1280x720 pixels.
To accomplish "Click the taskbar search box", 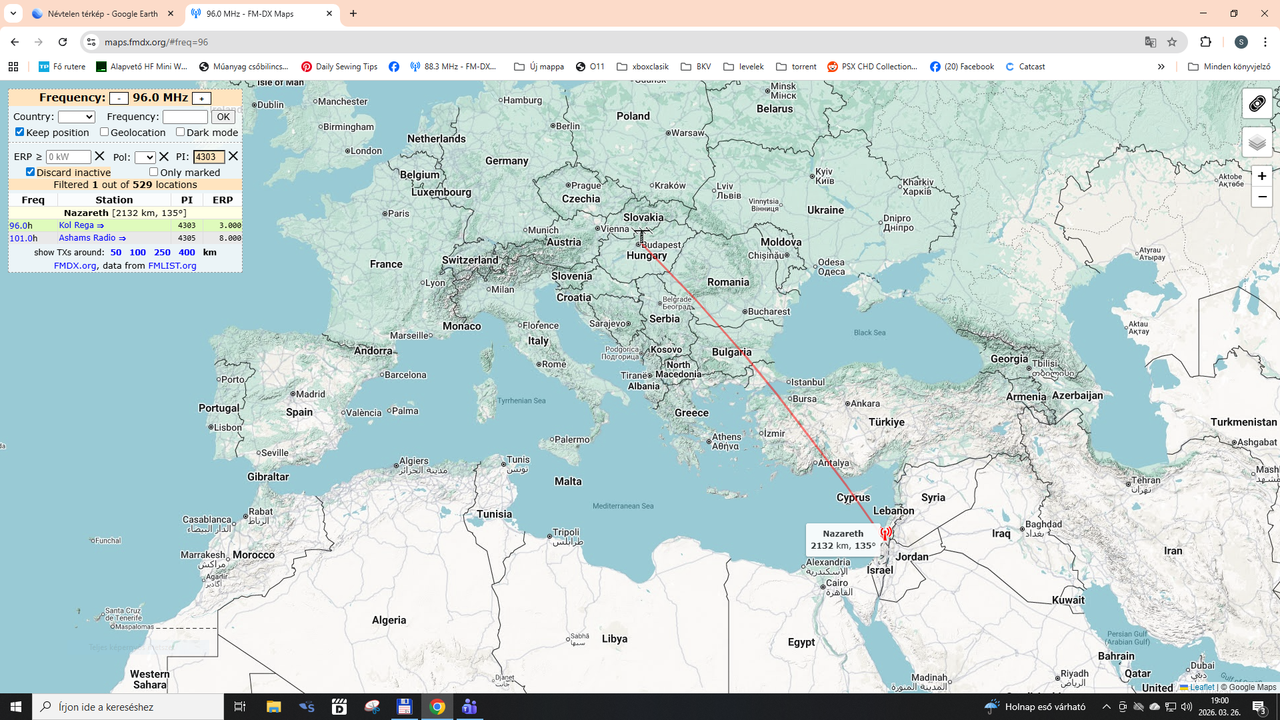I will (x=129, y=706).
